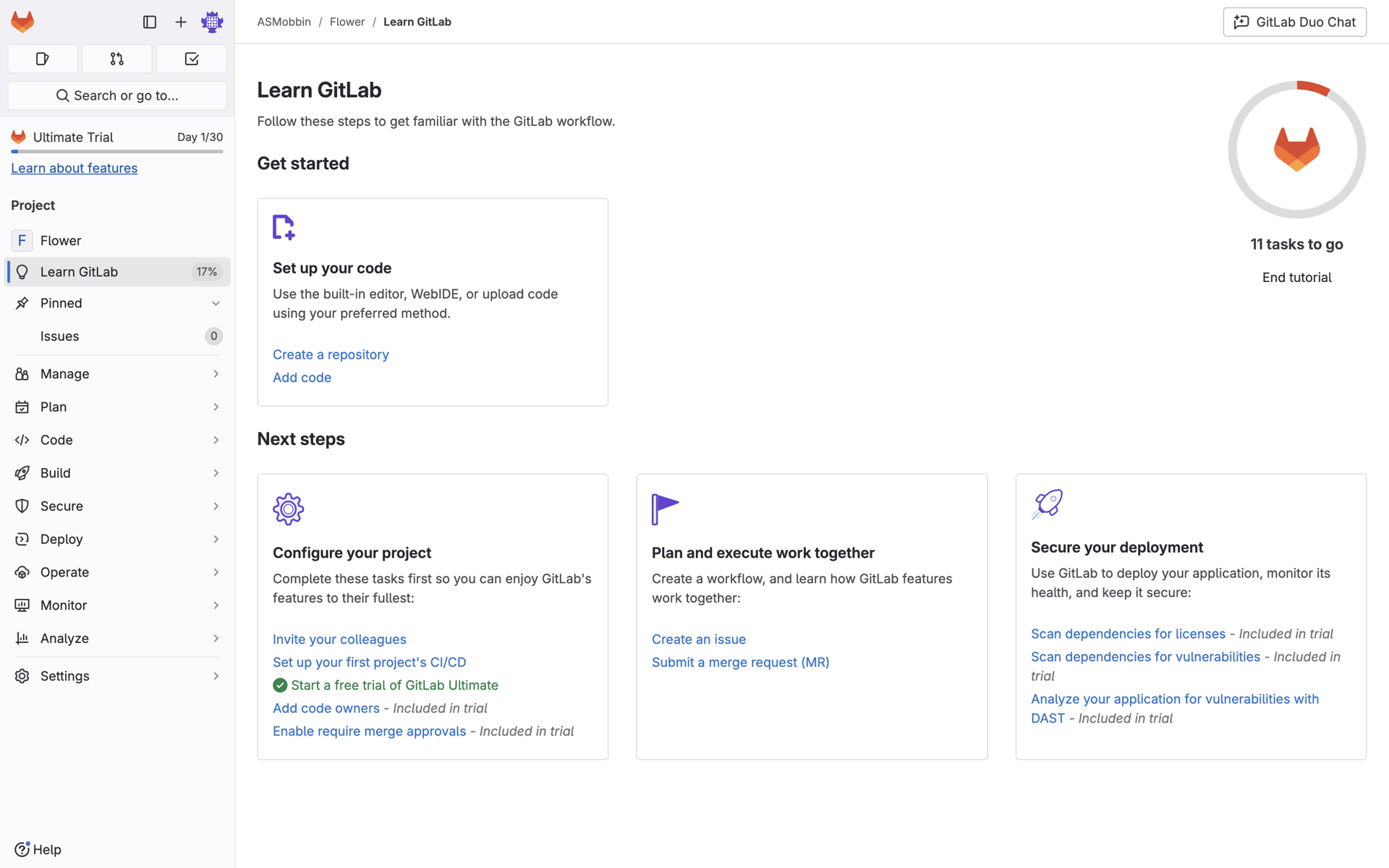Viewport: 1389px width, 868px height.
Task: Click the Deploy icon
Action: tap(22, 539)
